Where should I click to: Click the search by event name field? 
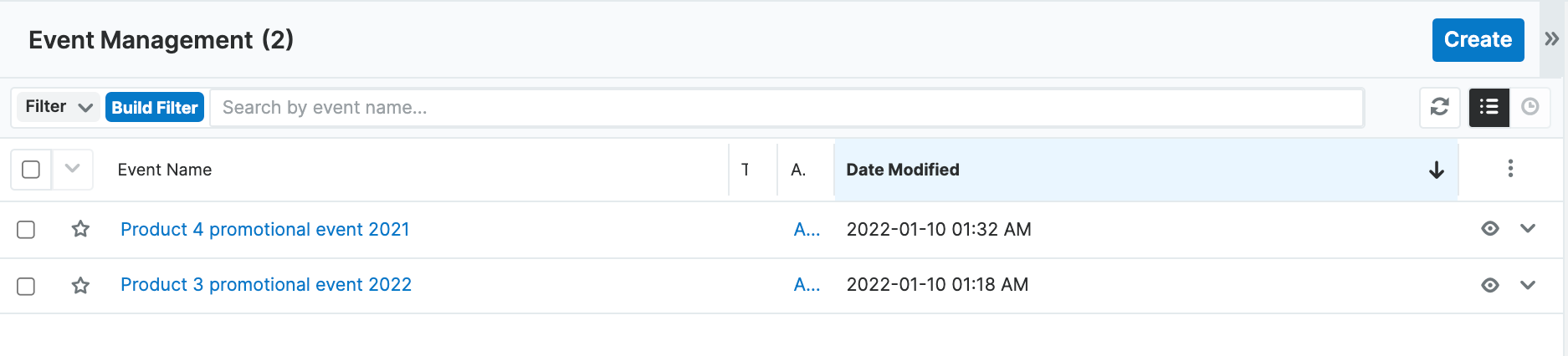pos(787,108)
